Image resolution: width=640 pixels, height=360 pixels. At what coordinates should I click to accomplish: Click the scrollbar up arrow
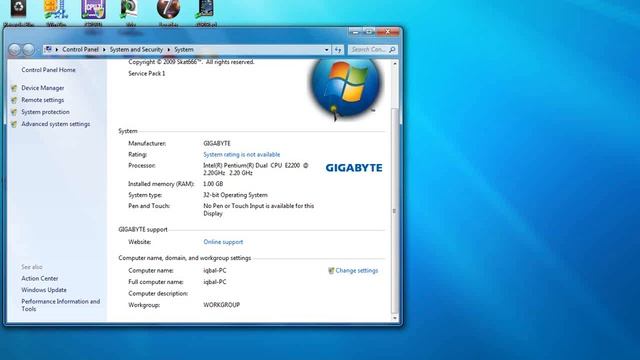(x=395, y=64)
